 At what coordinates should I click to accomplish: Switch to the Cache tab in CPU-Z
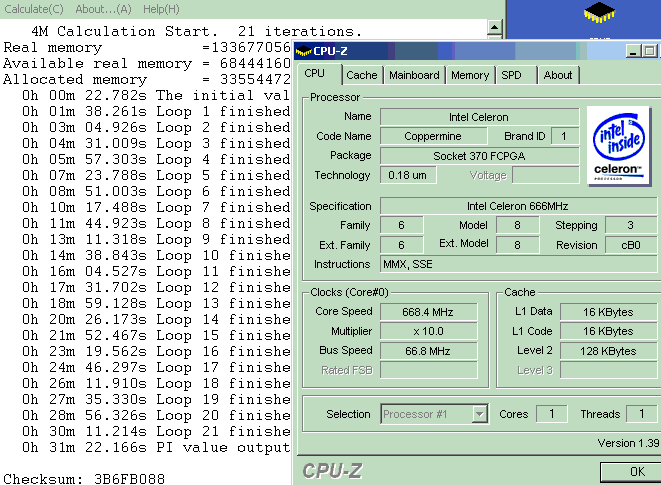tap(362, 75)
